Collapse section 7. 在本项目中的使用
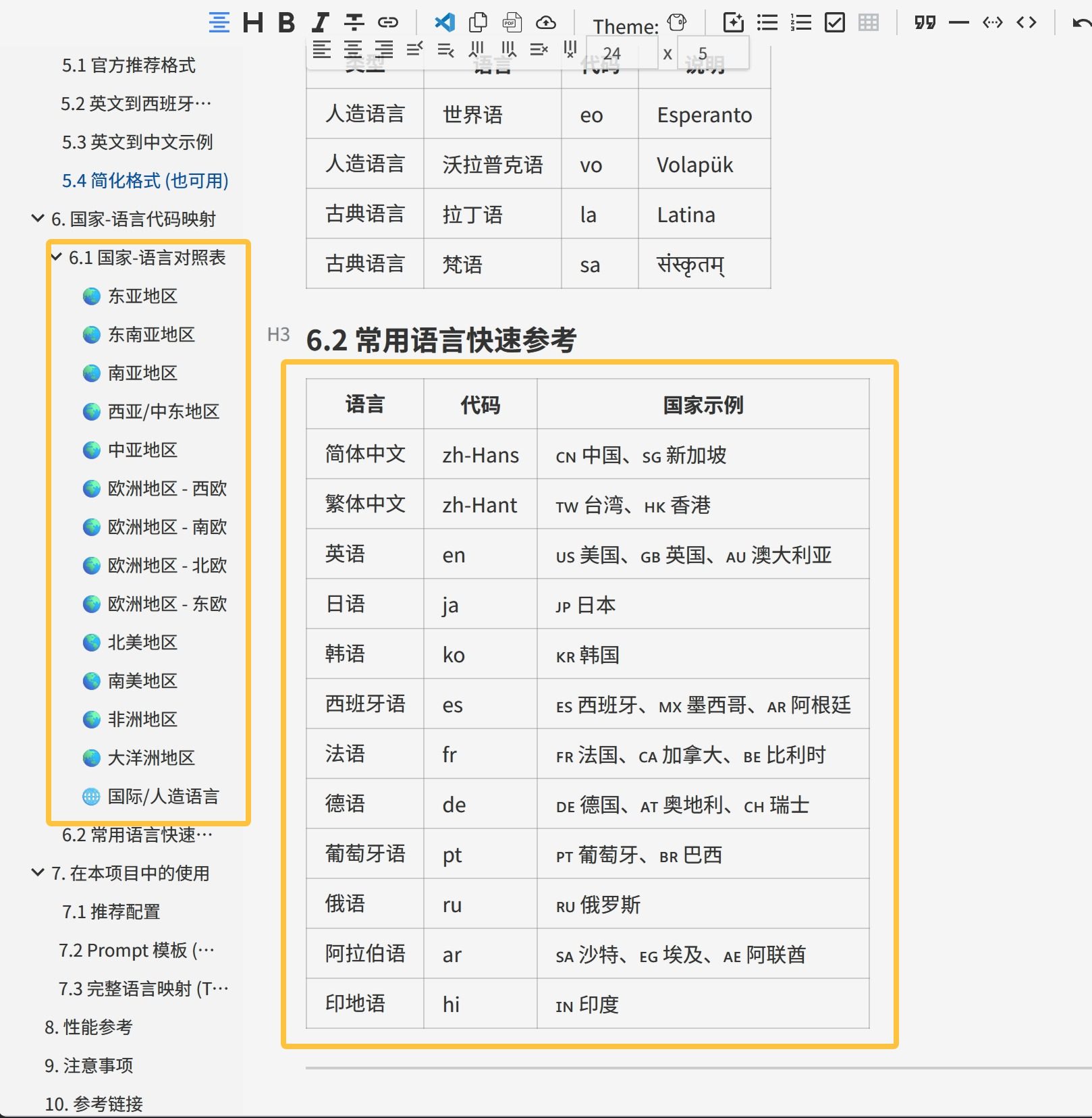 (38, 873)
